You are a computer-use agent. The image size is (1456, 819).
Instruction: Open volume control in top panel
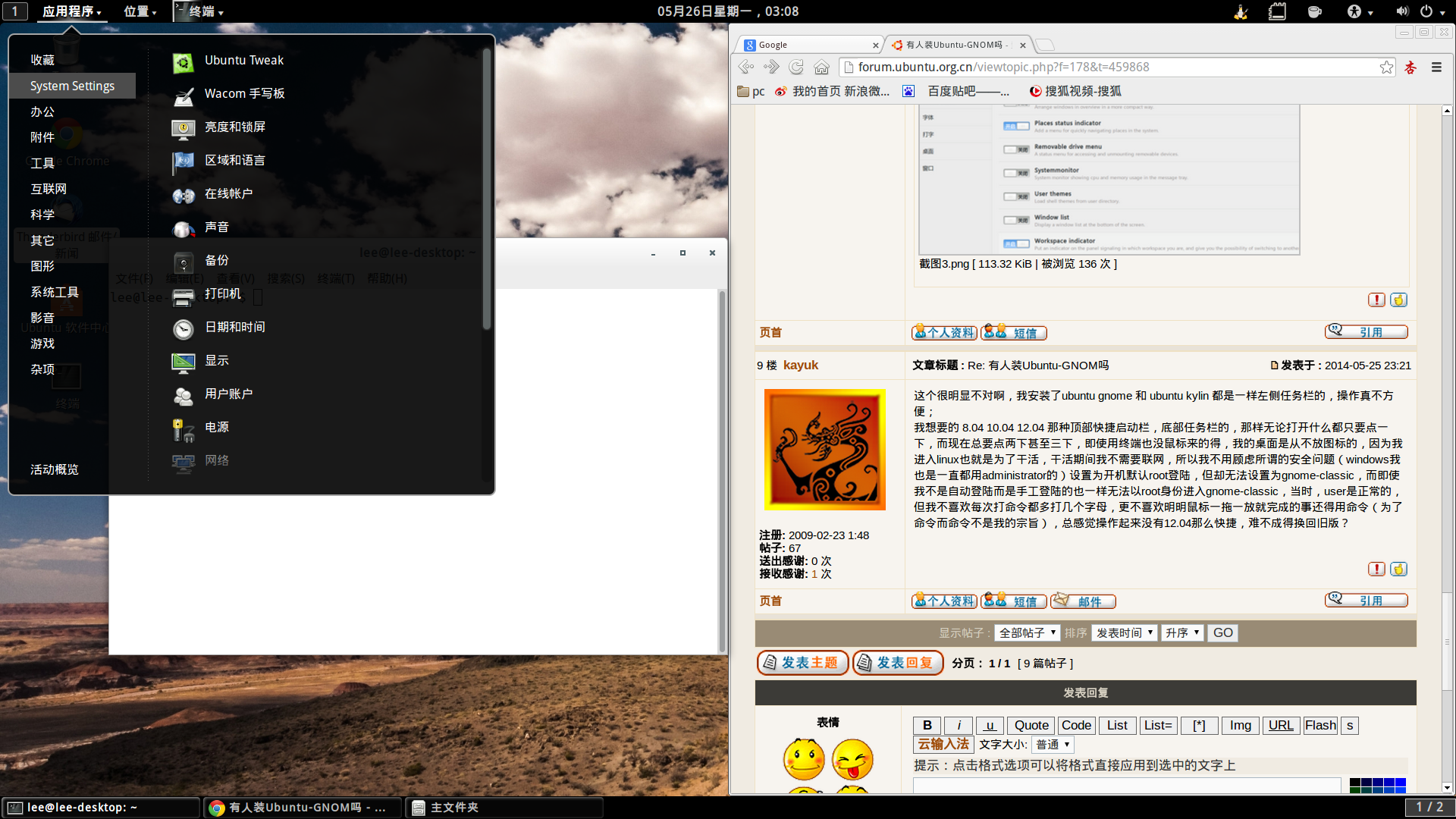(x=1401, y=11)
